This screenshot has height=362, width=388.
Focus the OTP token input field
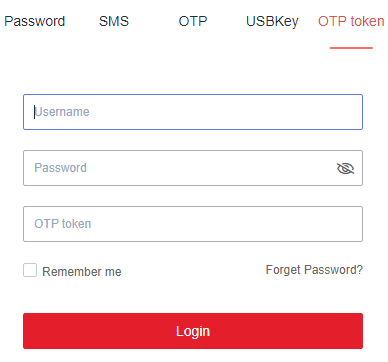click(x=193, y=224)
